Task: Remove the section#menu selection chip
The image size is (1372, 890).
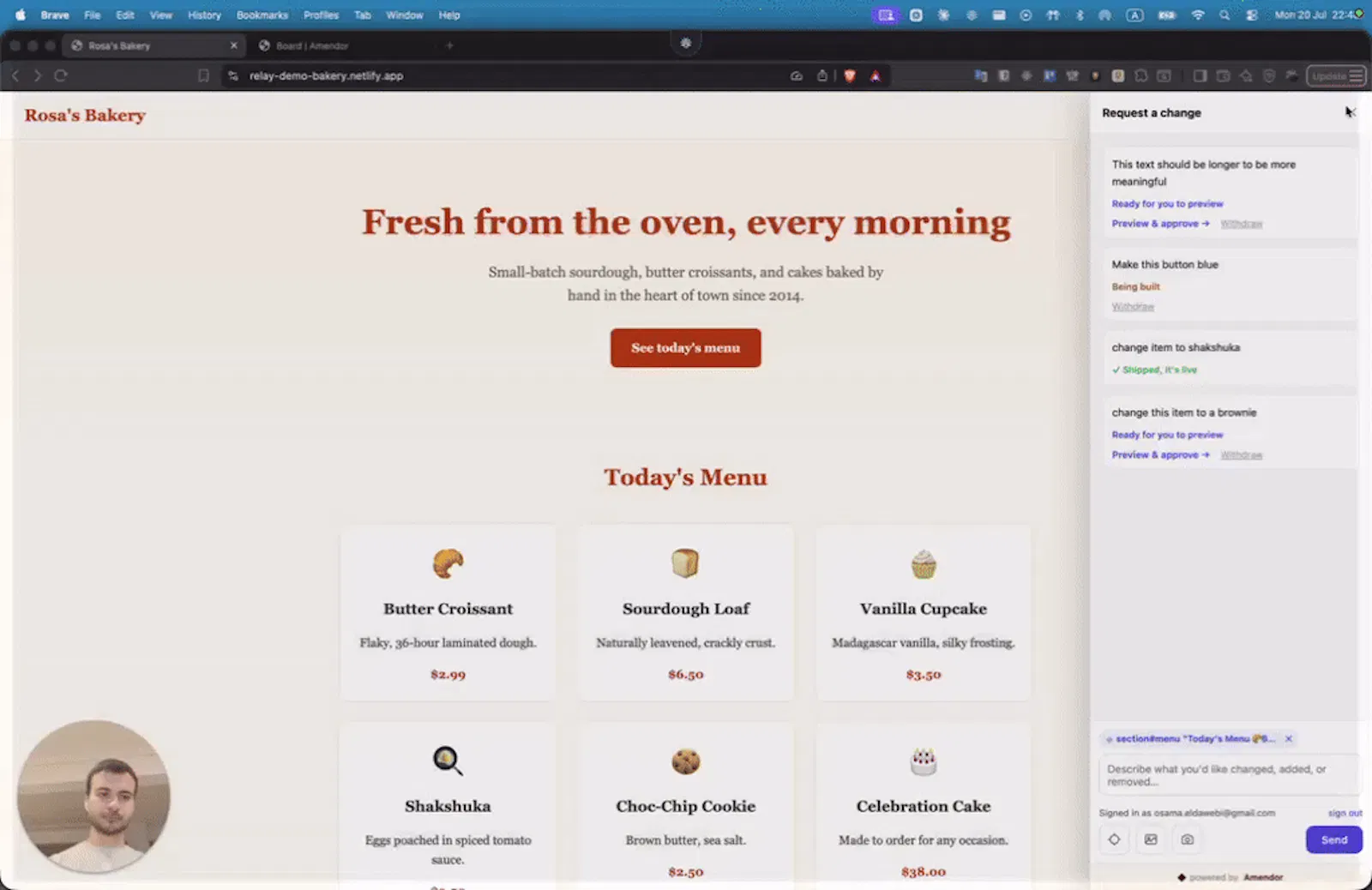Action: click(1288, 738)
